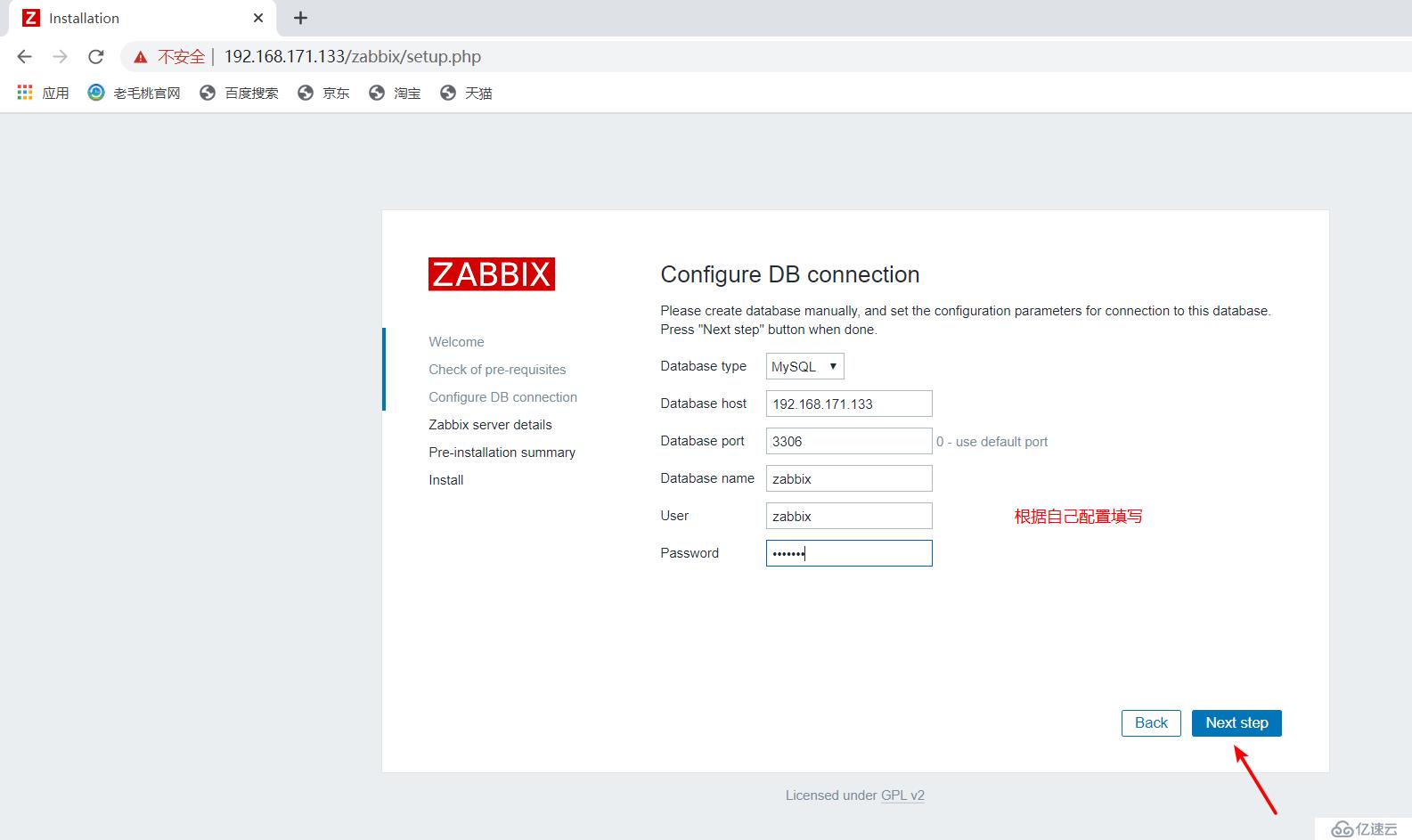This screenshot has height=840, width=1412.
Task: Open the Database type MySQL dropdown
Action: pos(804,366)
